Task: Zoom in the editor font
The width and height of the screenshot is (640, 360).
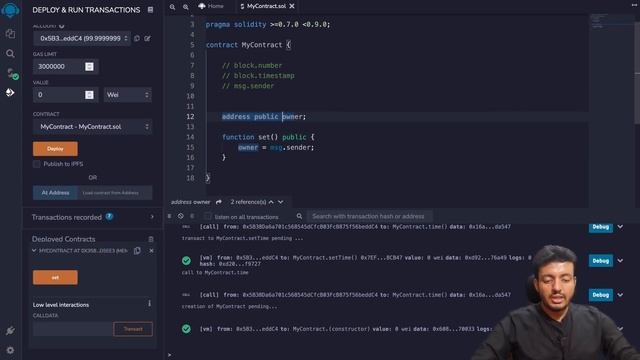Action: click(186, 7)
